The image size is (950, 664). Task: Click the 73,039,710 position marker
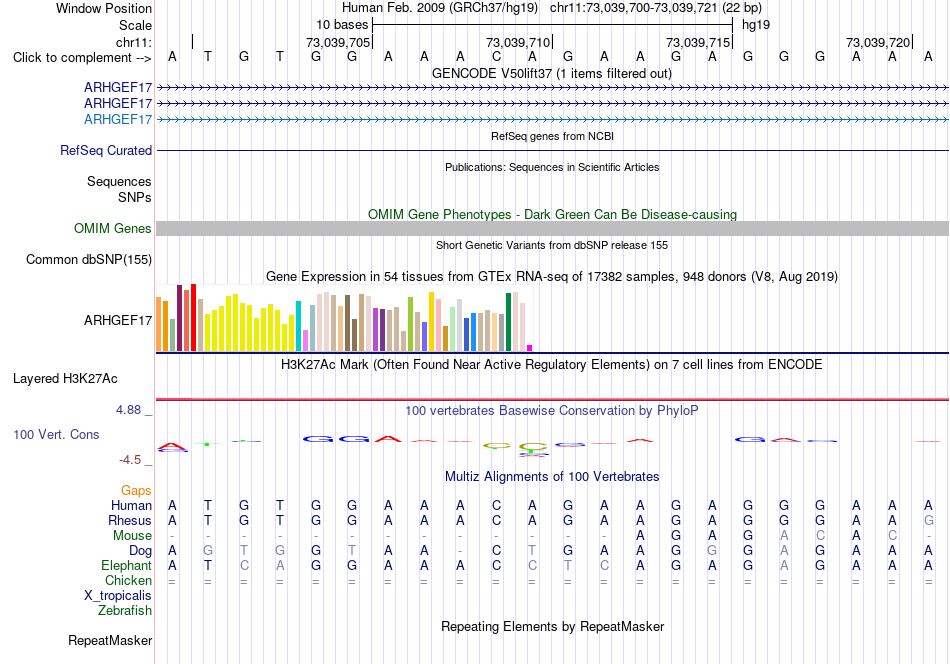[518, 42]
